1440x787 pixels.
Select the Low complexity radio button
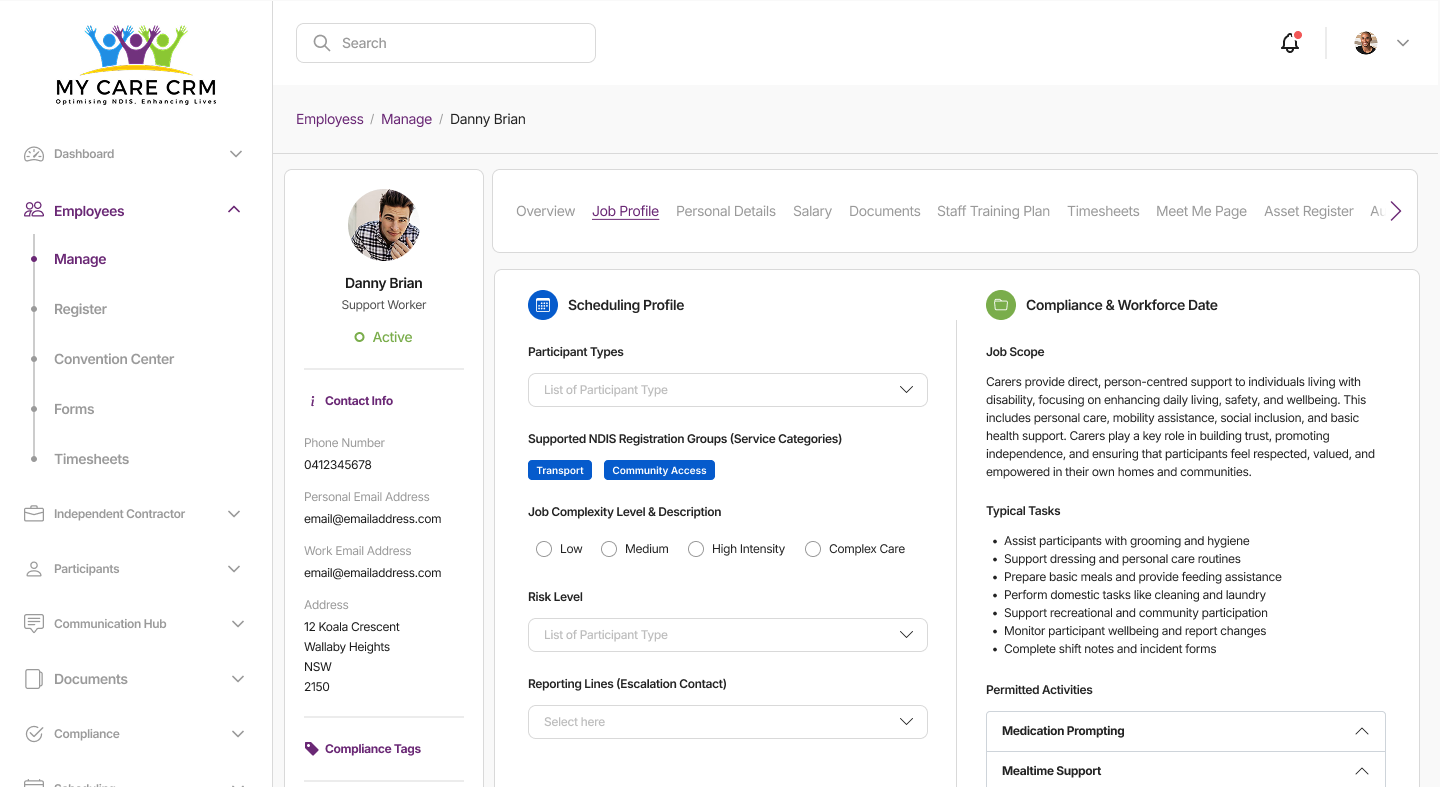(x=544, y=549)
